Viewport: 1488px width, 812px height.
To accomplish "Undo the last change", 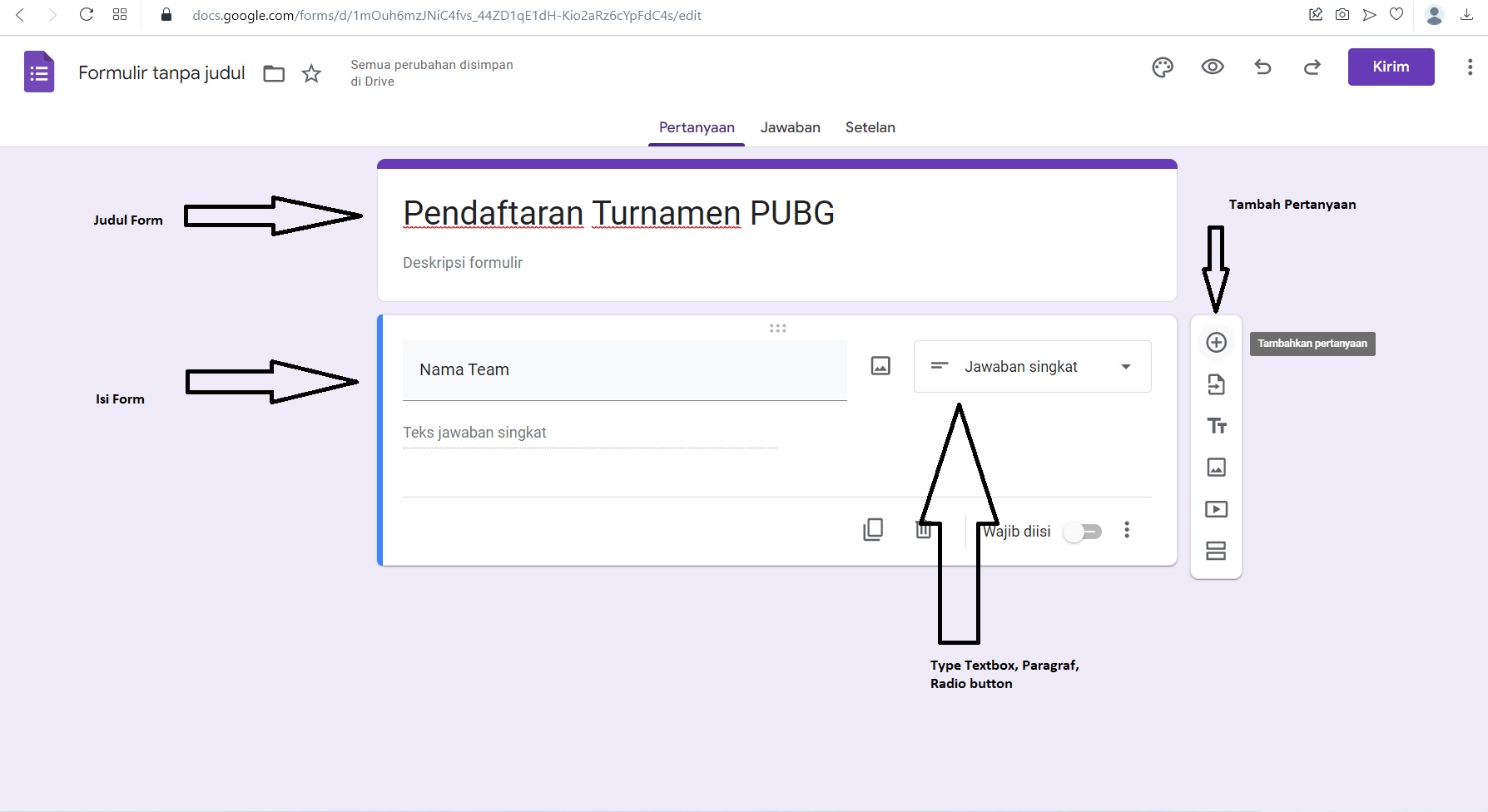I will (1262, 67).
